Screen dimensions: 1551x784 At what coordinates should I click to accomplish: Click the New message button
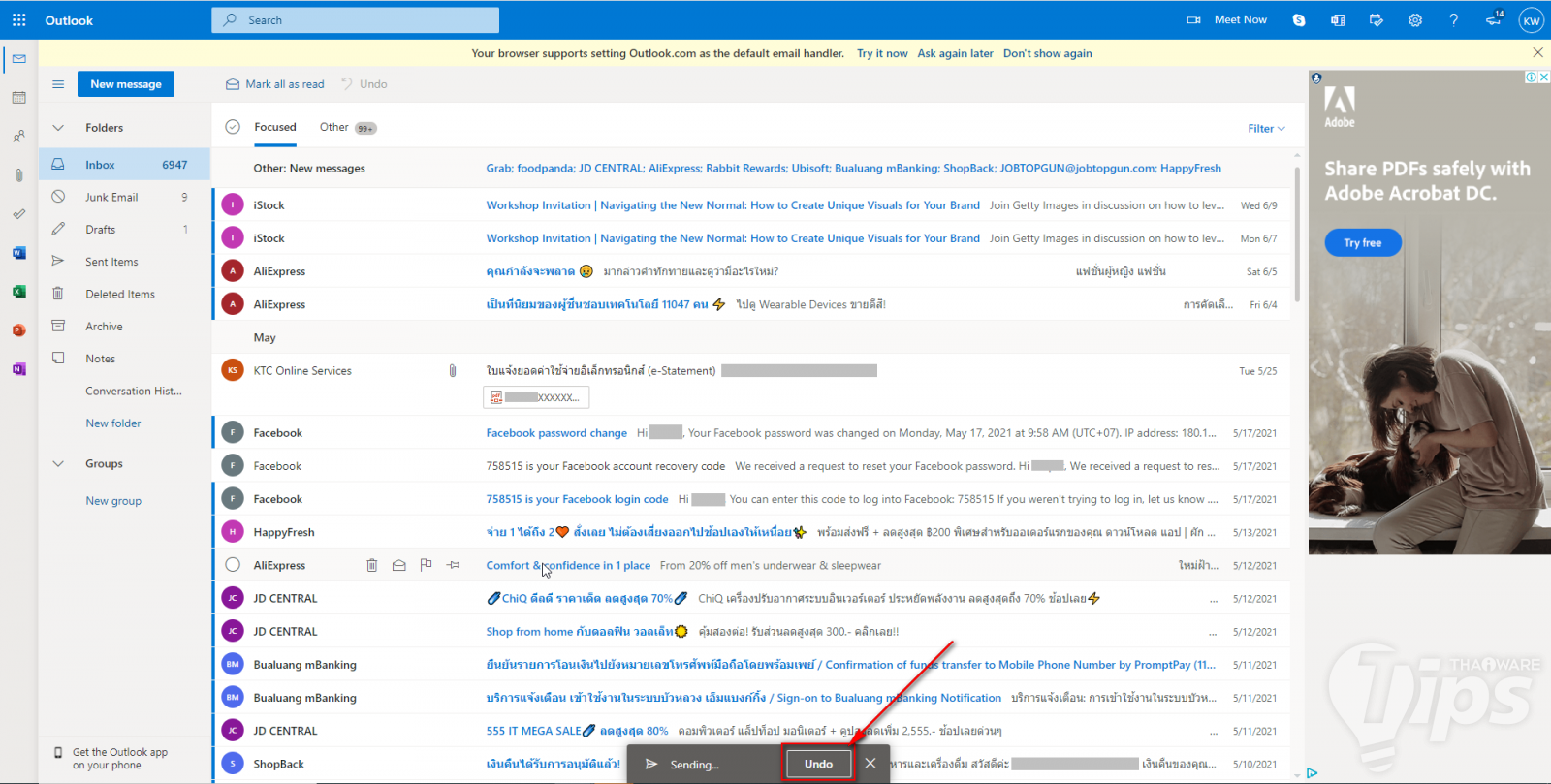(x=126, y=84)
